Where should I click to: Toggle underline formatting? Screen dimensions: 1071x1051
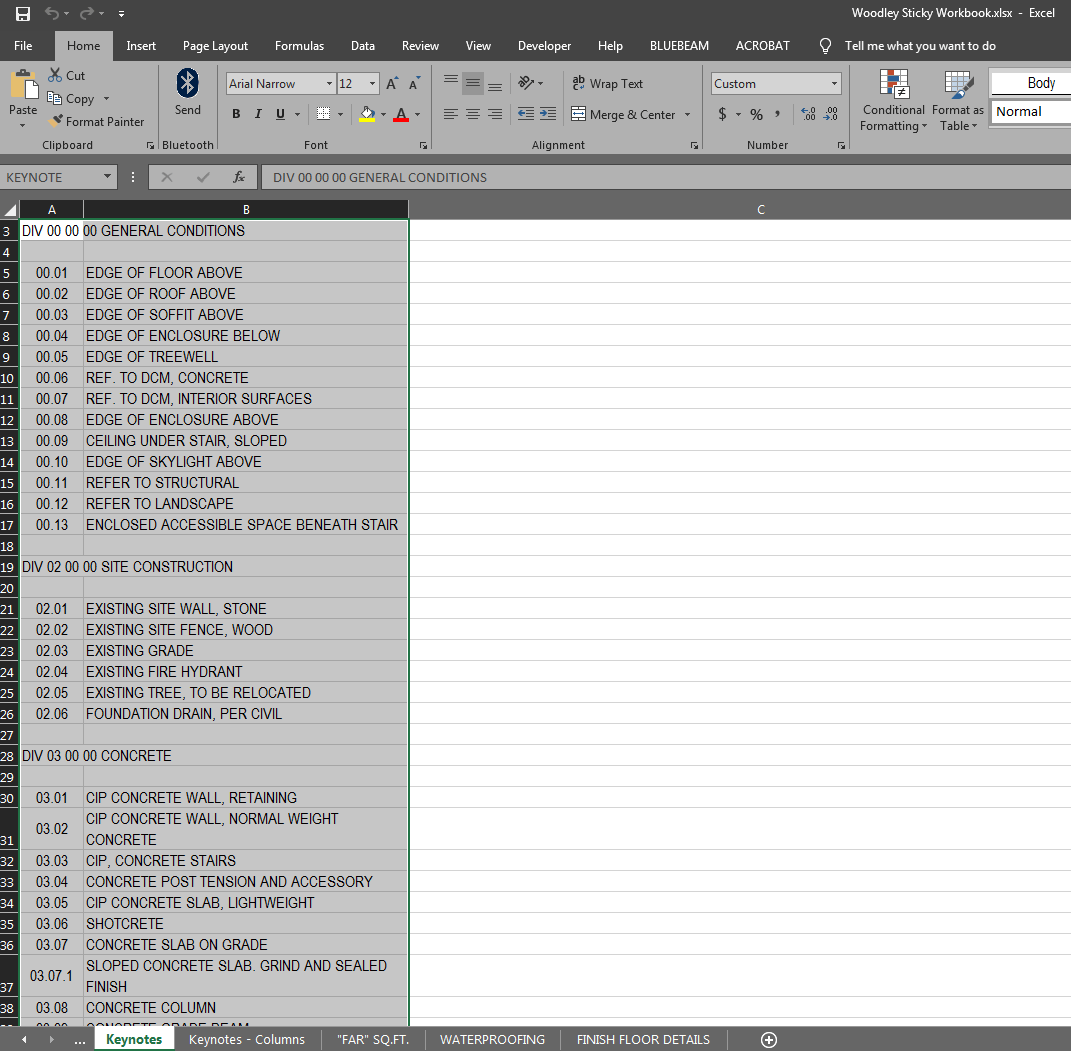[x=280, y=114]
